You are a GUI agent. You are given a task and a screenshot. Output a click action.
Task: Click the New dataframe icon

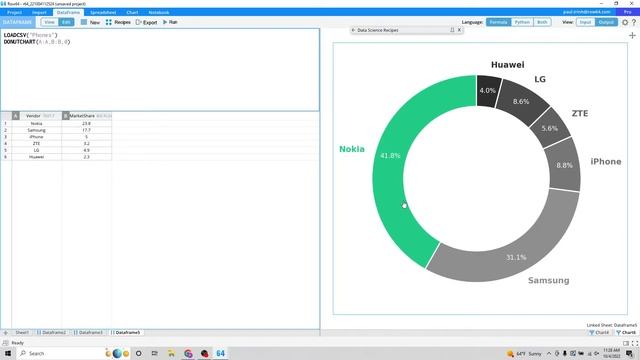coord(84,22)
